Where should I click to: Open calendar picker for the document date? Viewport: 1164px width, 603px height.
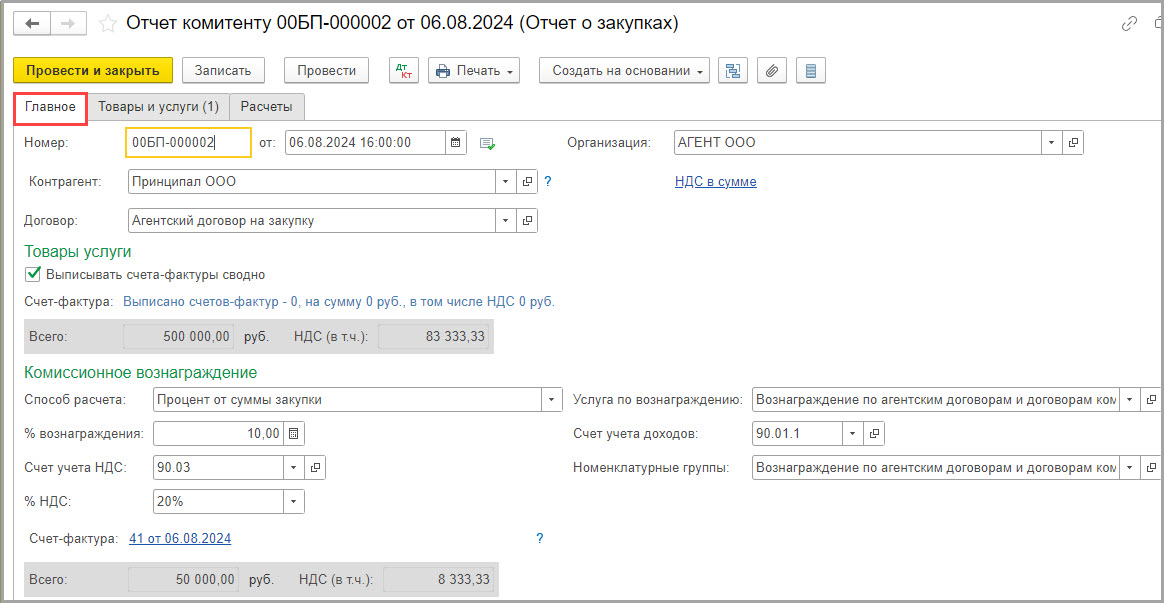[456, 143]
